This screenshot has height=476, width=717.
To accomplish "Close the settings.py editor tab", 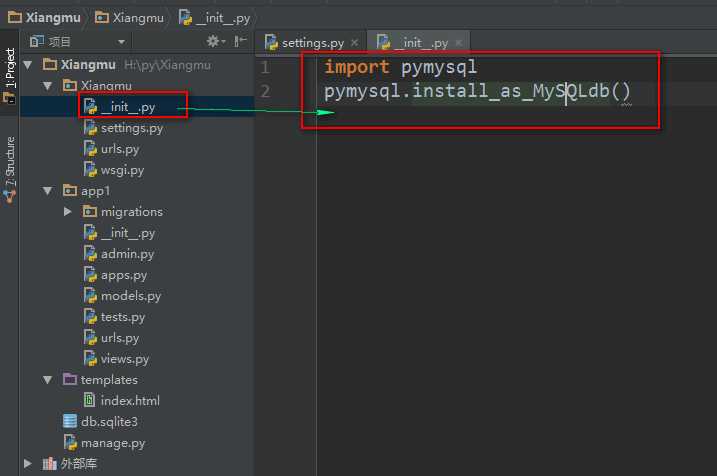I will pyautogui.click(x=354, y=43).
